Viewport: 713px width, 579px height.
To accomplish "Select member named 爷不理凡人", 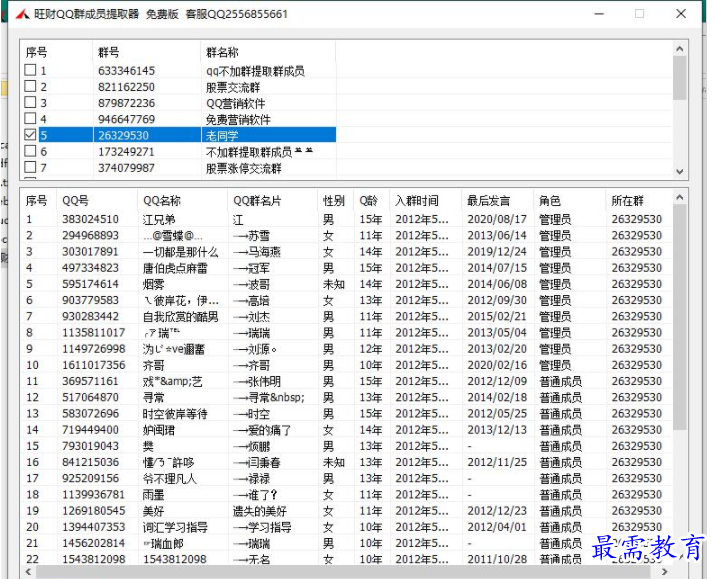I will click(x=170, y=478).
